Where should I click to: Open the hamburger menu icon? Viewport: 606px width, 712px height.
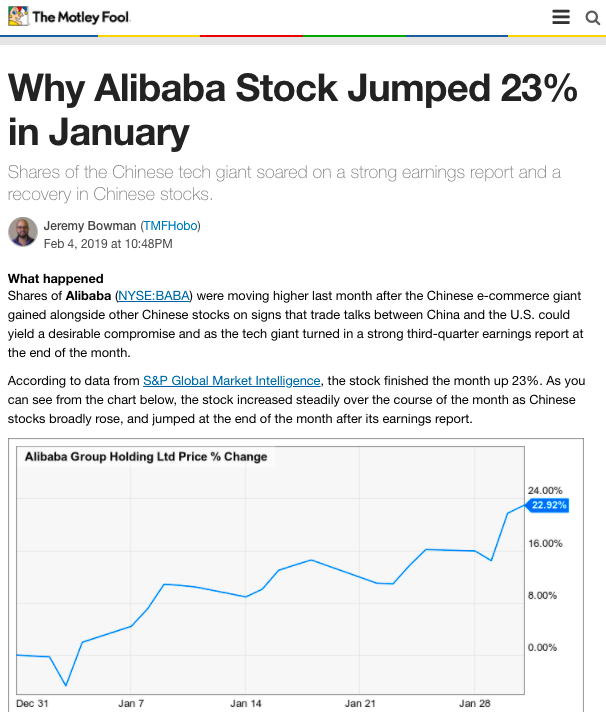point(561,17)
